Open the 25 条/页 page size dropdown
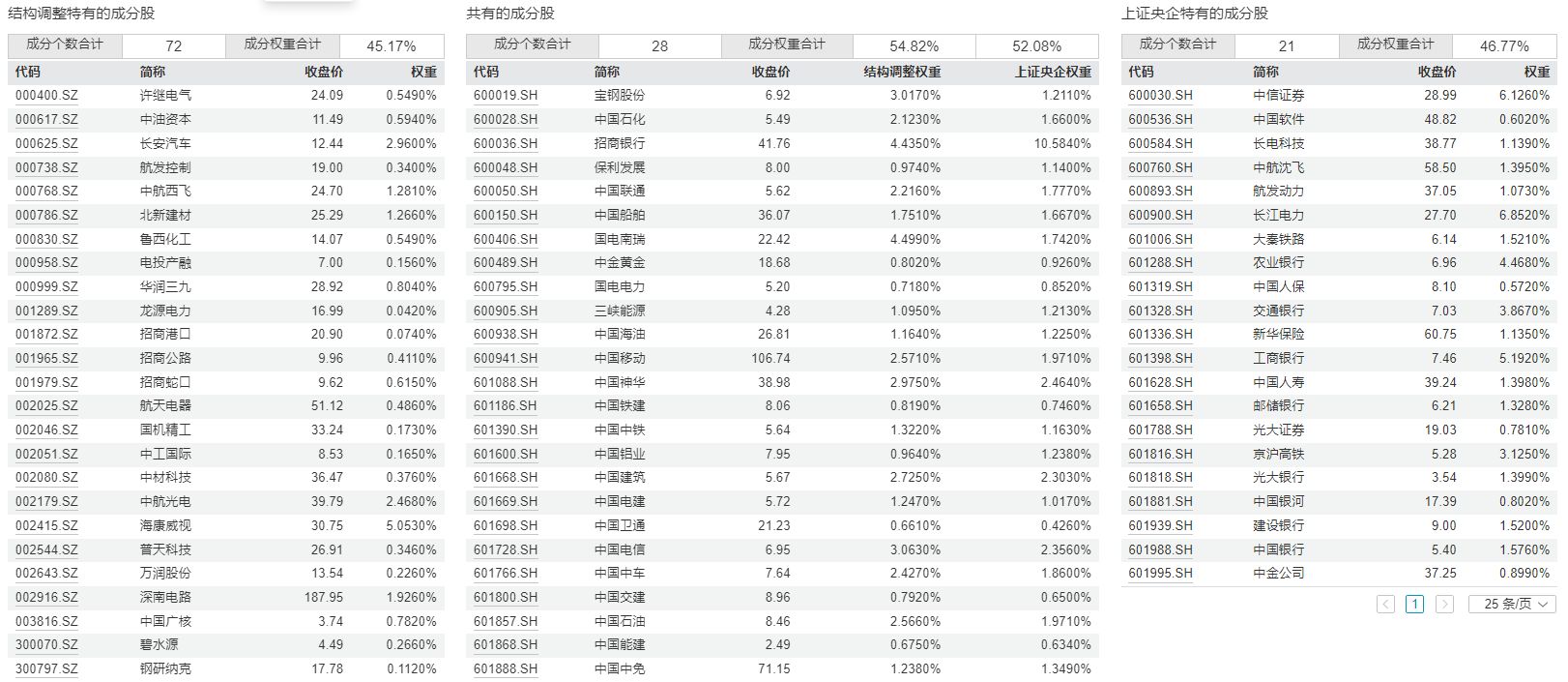 [1512, 604]
